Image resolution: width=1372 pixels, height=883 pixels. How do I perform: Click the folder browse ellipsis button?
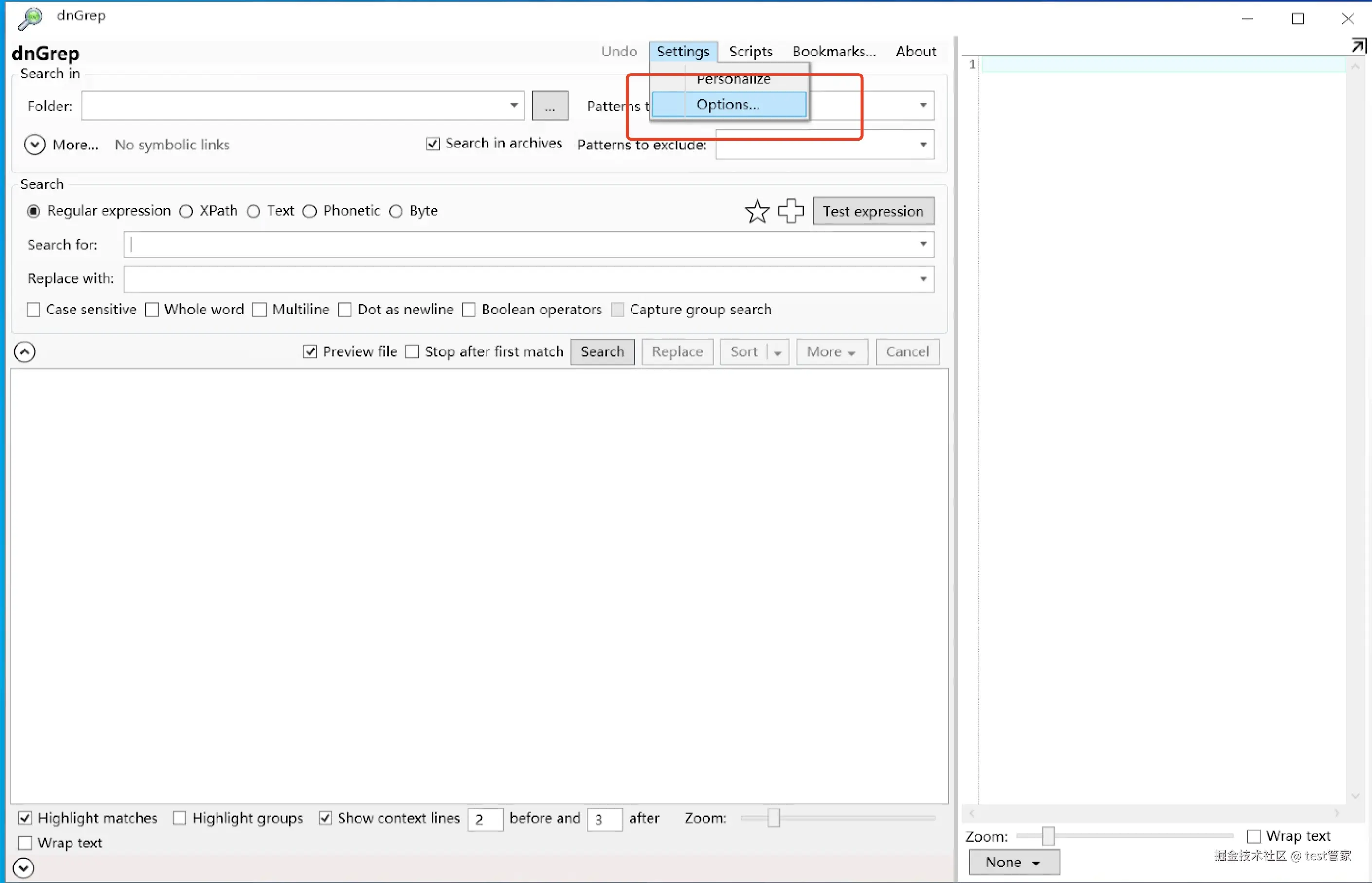pos(550,106)
